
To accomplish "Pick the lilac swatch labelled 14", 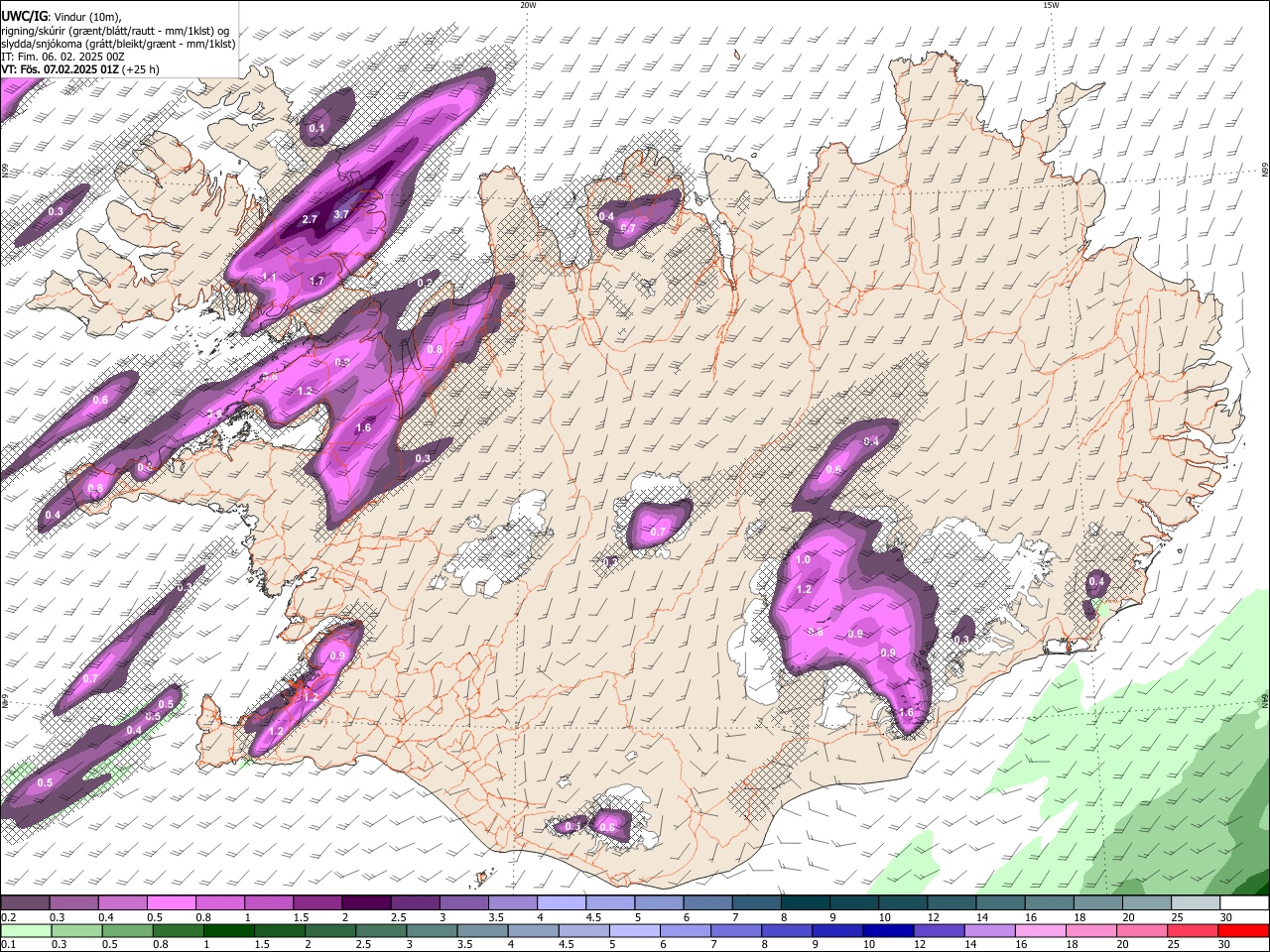I will click(990, 930).
